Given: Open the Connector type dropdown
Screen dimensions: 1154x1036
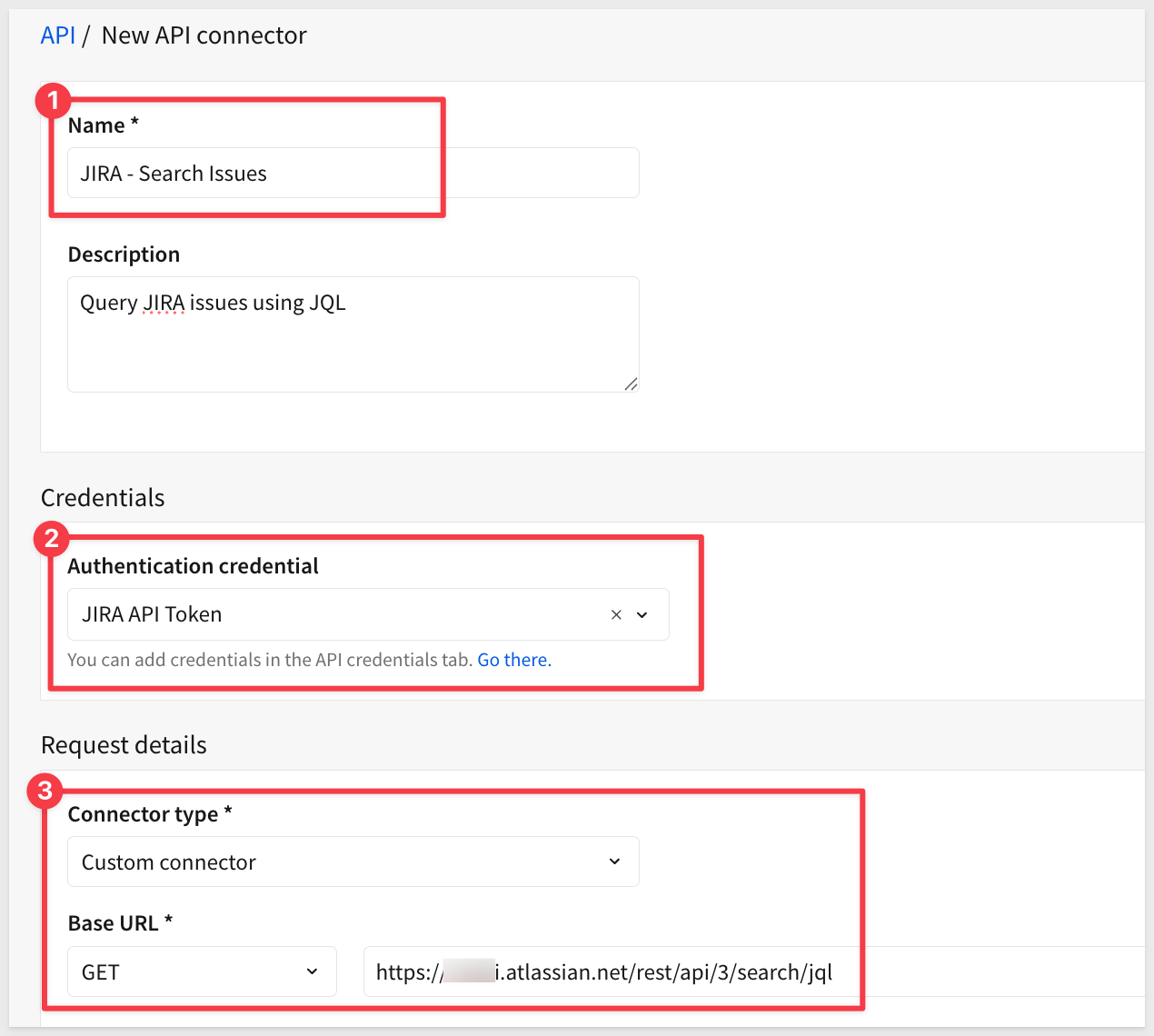Looking at the screenshot, I should pos(353,862).
